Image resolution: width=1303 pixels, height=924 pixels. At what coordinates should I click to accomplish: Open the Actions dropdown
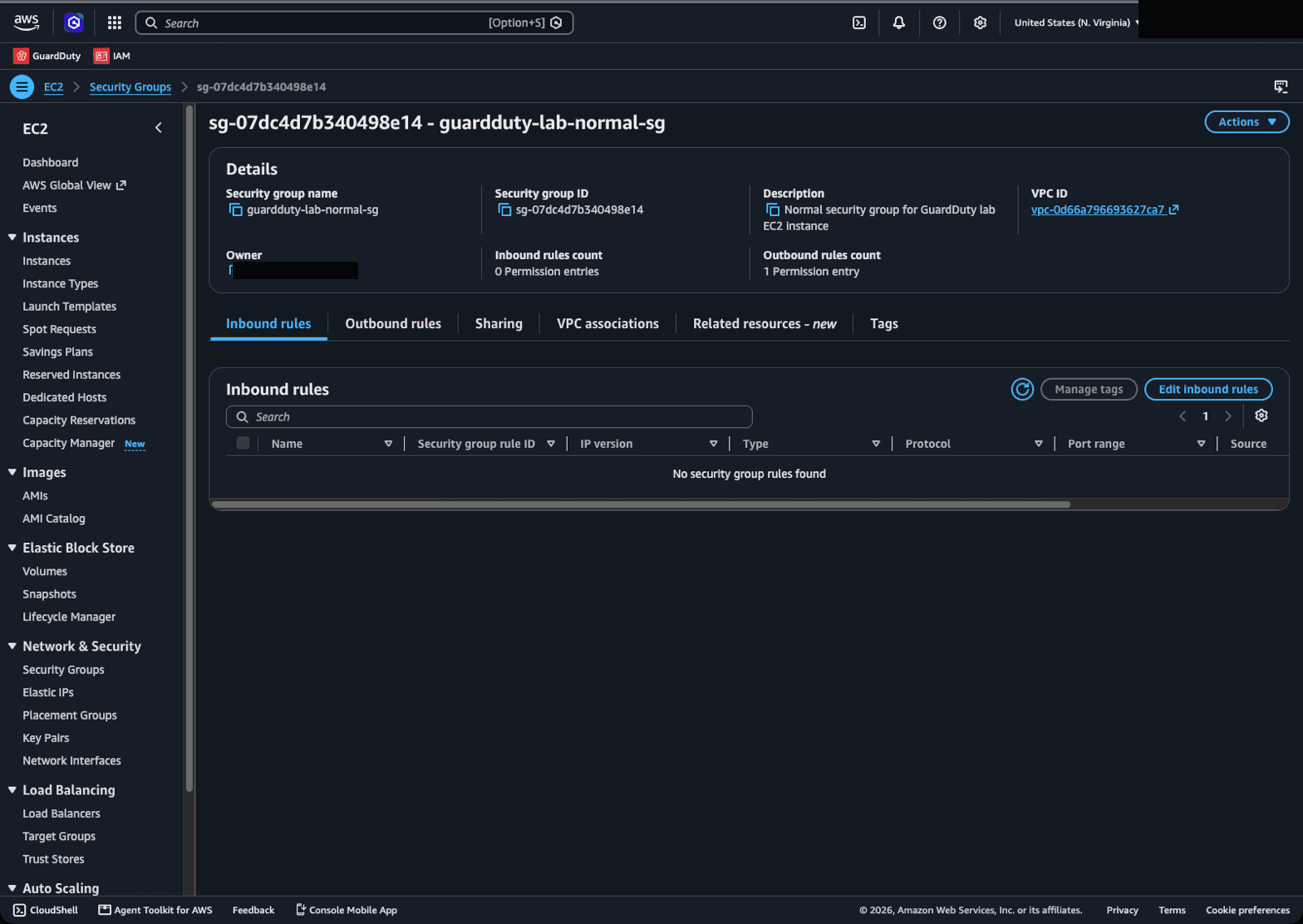pos(1246,122)
